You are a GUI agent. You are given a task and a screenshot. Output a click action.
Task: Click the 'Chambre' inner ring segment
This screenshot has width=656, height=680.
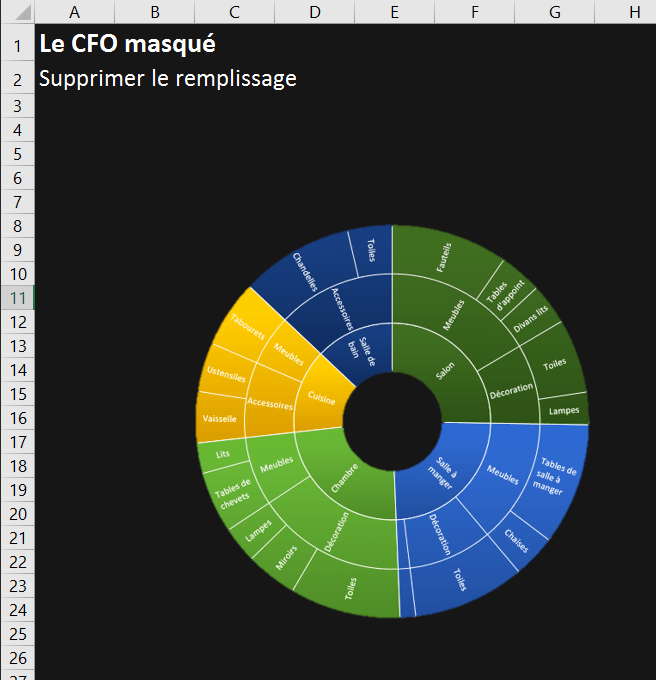[x=343, y=476]
